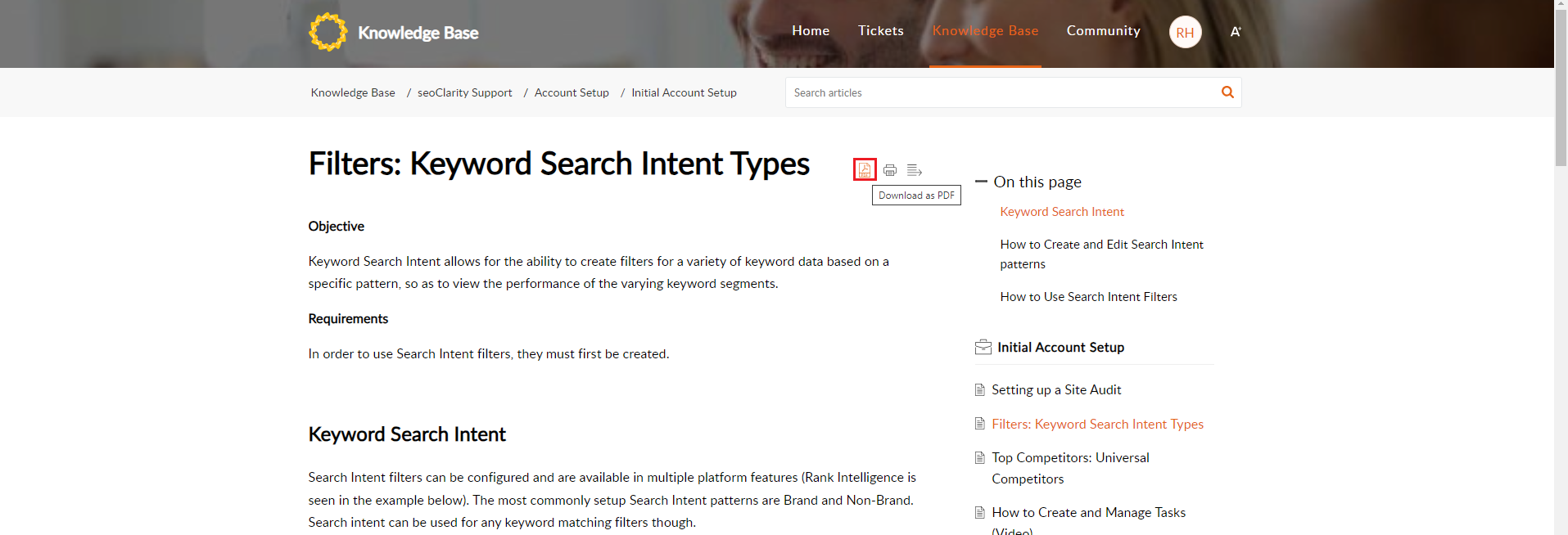This screenshot has height=535, width=1568.
Task: Click the font size adjust icon
Action: 1236,32
